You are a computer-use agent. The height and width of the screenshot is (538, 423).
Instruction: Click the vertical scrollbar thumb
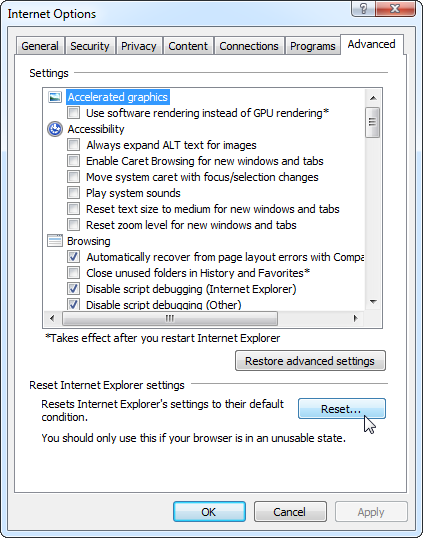point(373,122)
